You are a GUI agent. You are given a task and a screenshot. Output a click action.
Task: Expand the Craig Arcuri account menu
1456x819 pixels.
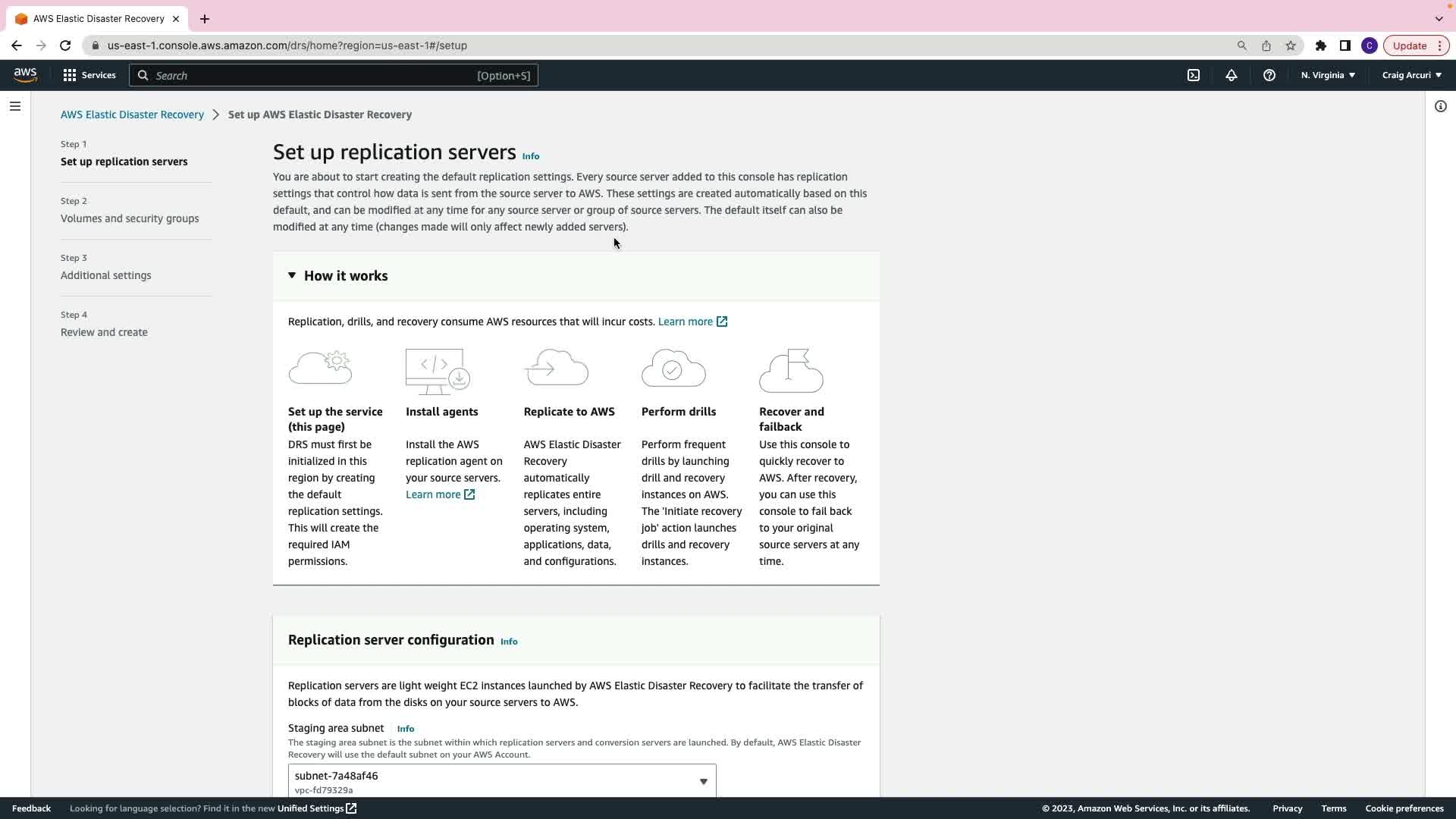(1411, 75)
